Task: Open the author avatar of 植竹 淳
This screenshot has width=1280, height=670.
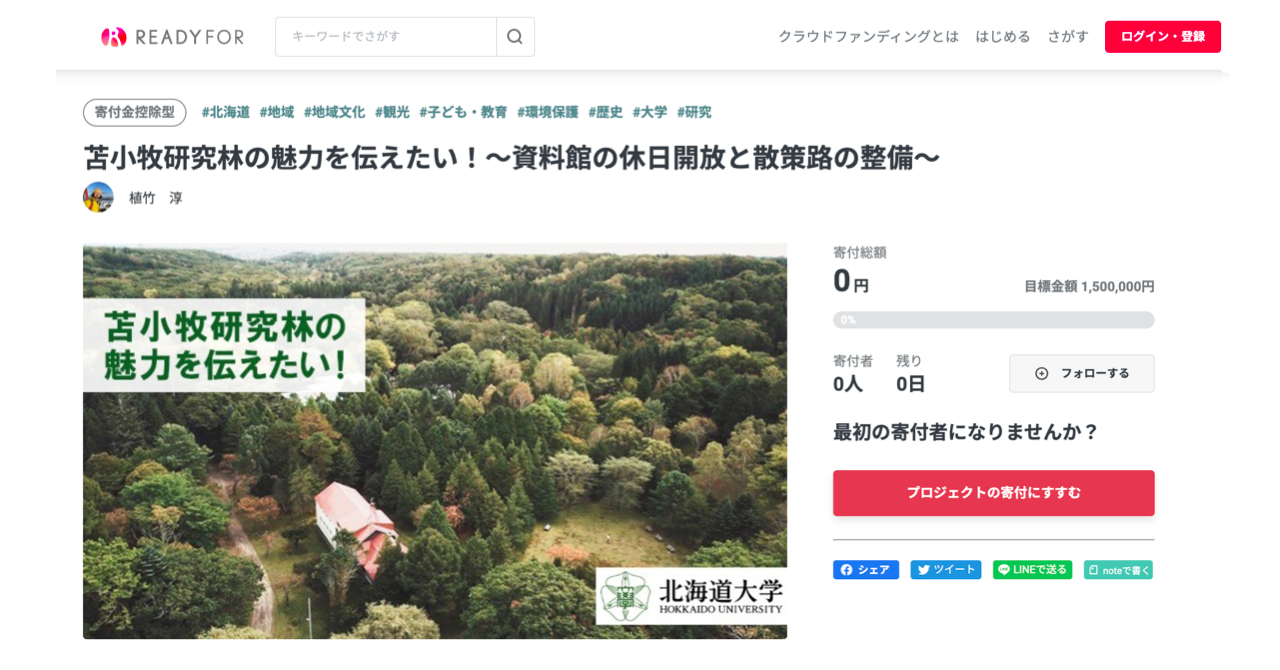Action: (x=98, y=197)
